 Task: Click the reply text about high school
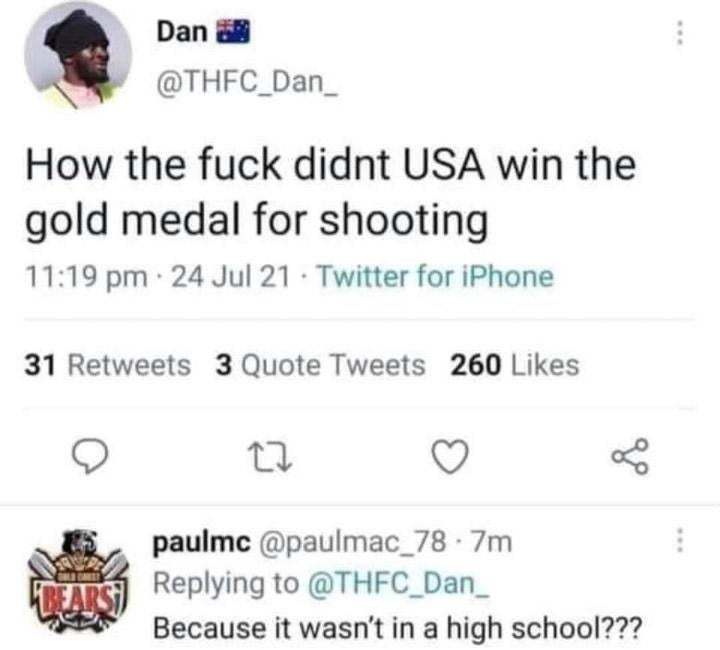[397, 628]
